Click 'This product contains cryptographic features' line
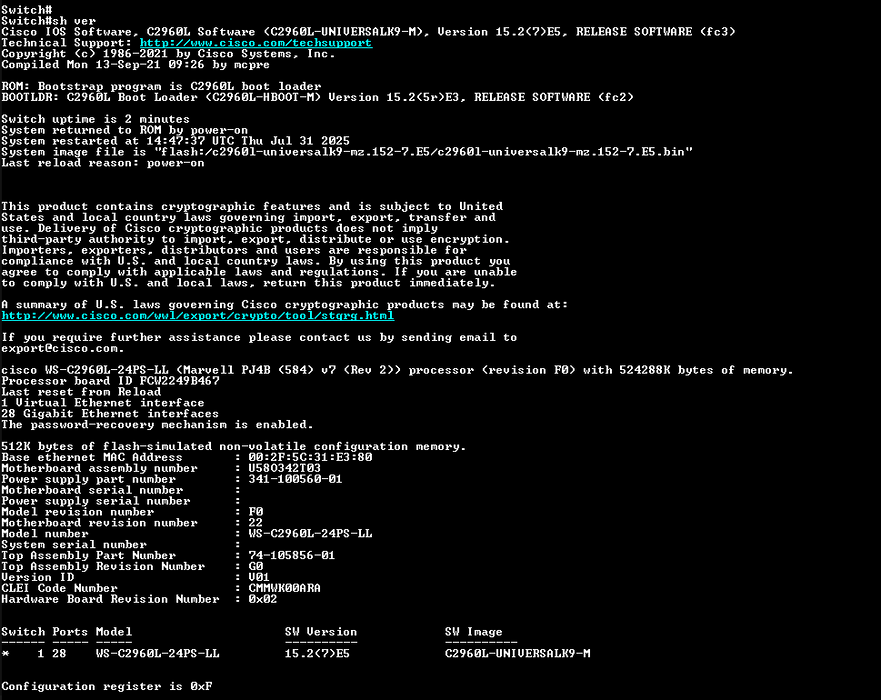This screenshot has width=881, height=700. click(x=252, y=207)
